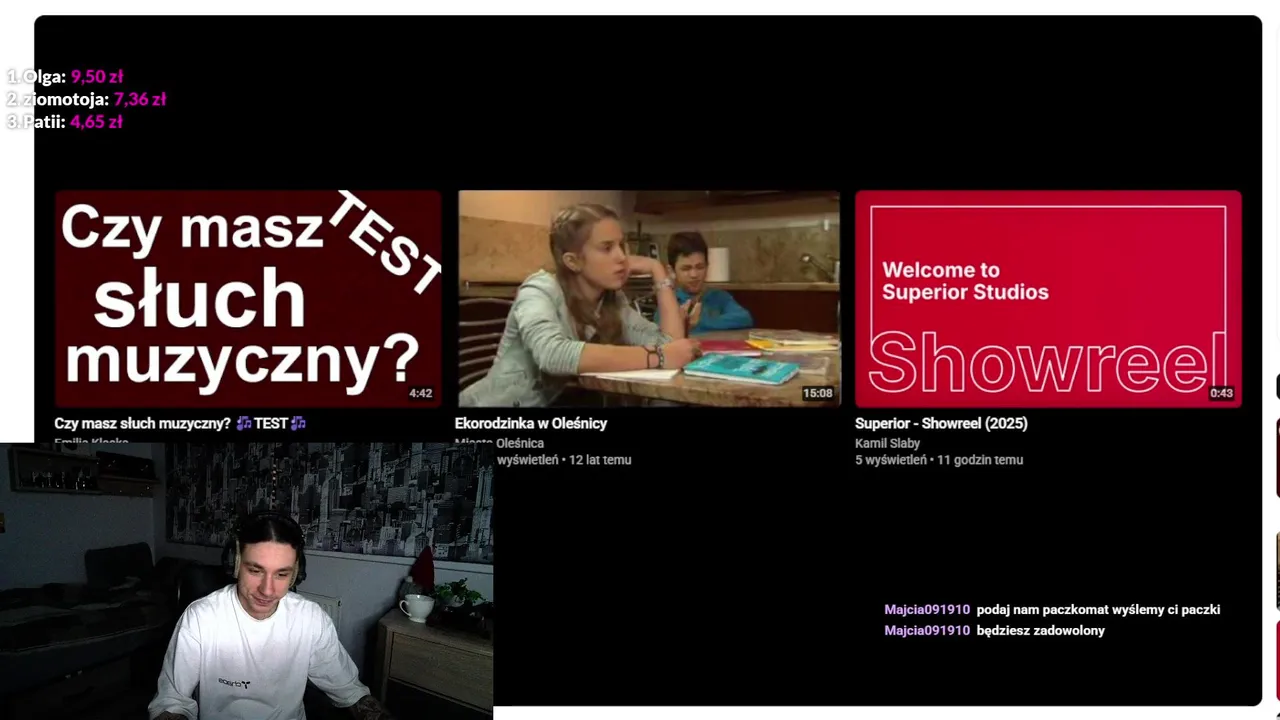1280x720 pixels.
Task: Click the '15:08' duration badge
Action: tap(817, 394)
